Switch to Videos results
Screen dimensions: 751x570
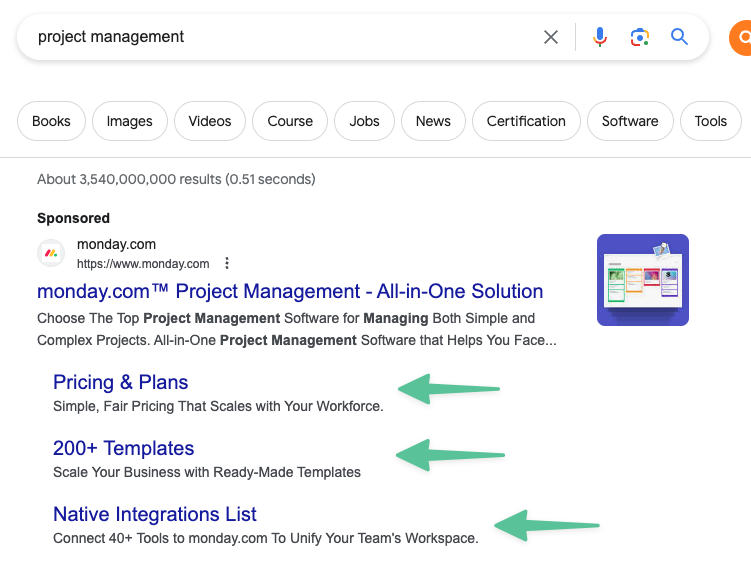210,121
